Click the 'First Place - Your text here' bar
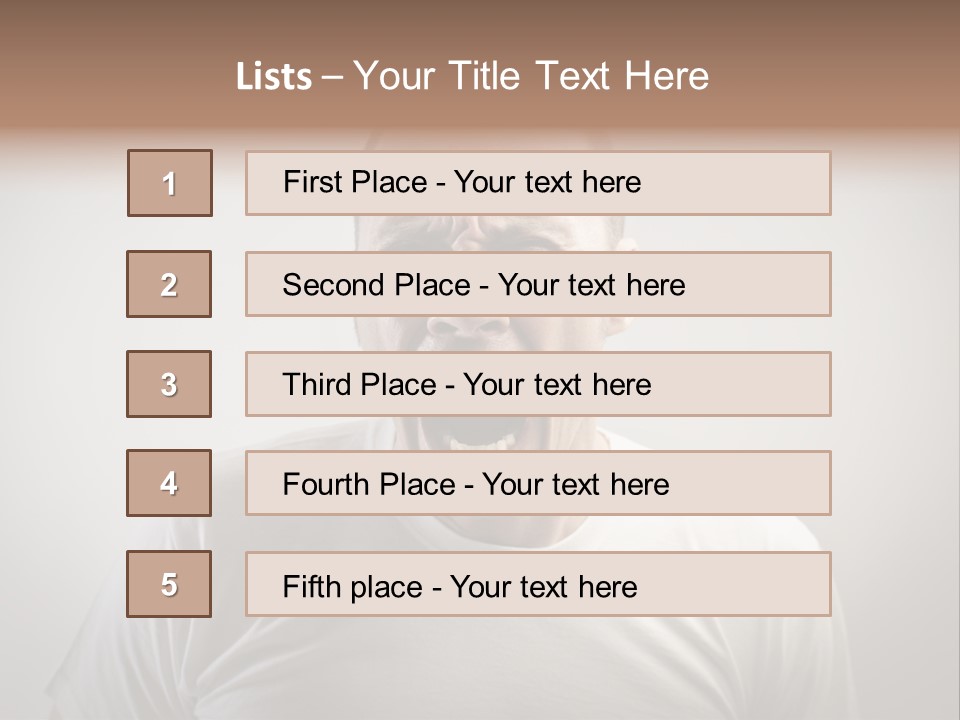This screenshot has height=720, width=960. coord(538,183)
